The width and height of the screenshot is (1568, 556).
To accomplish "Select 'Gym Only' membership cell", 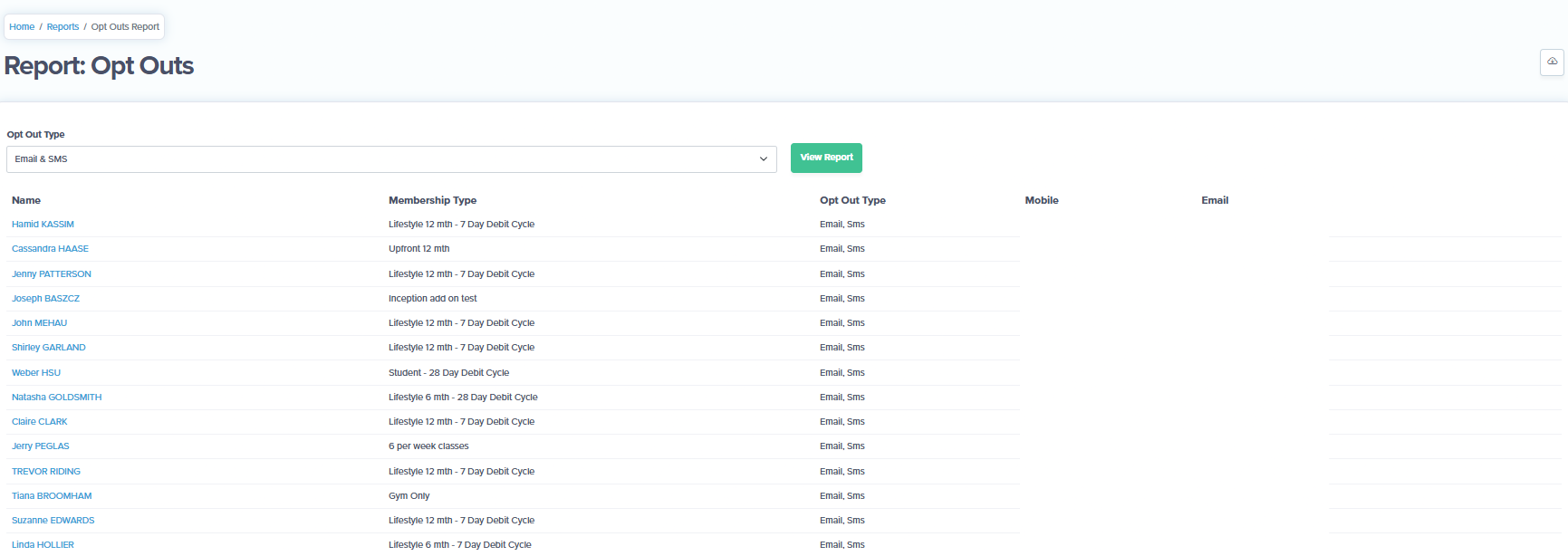I will click(409, 496).
